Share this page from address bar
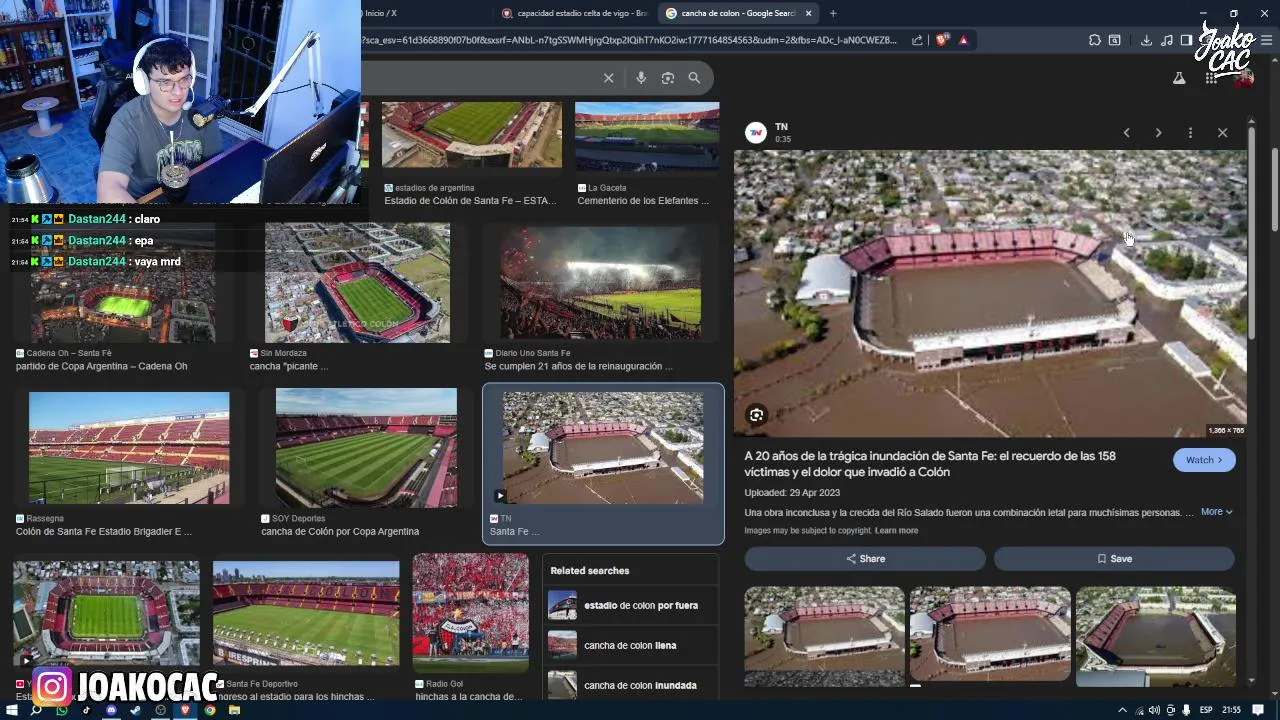This screenshot has width=1280, height=720. click(x=917, y=40)
